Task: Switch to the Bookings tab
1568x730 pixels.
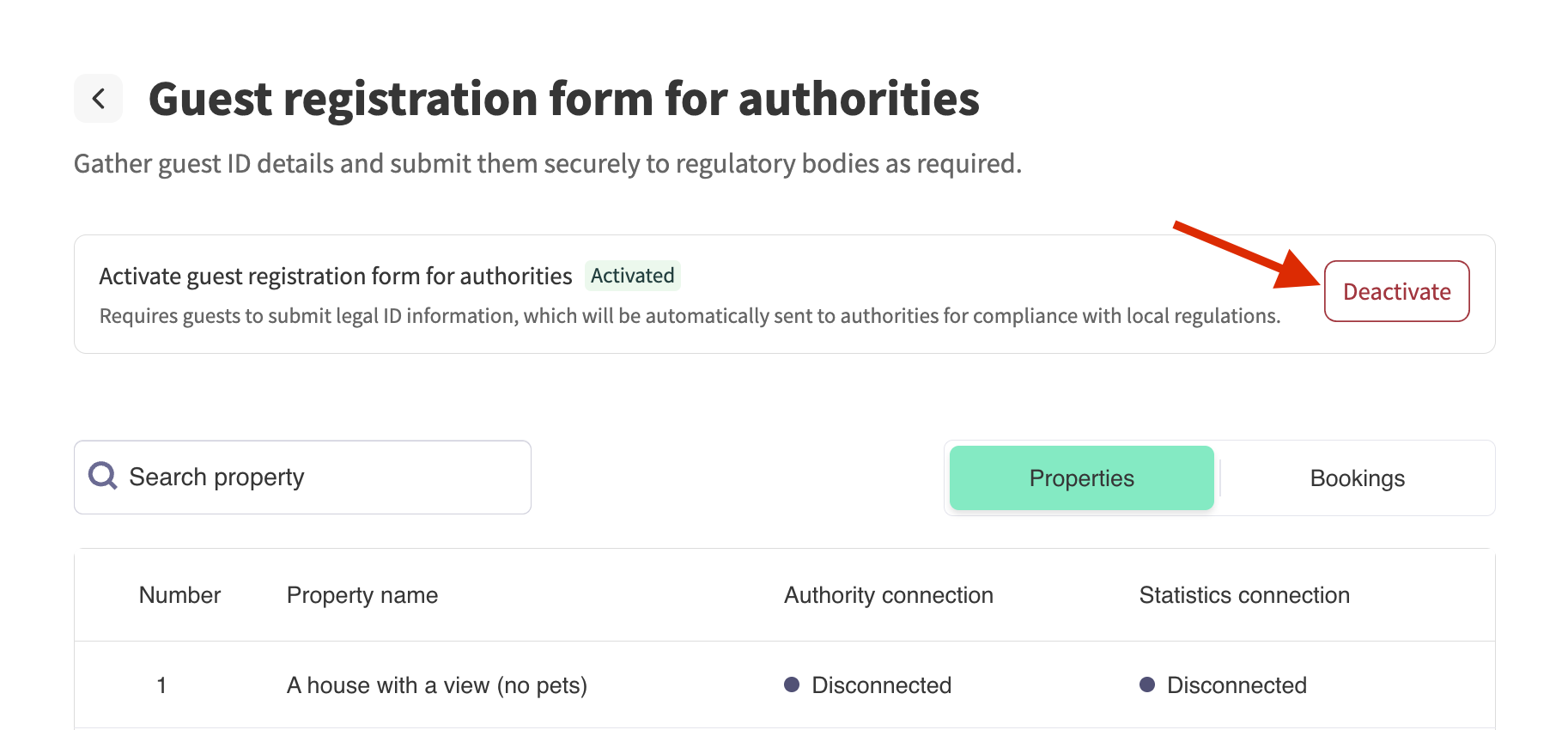Action: pyautogui.click(x=1357, y=478)
